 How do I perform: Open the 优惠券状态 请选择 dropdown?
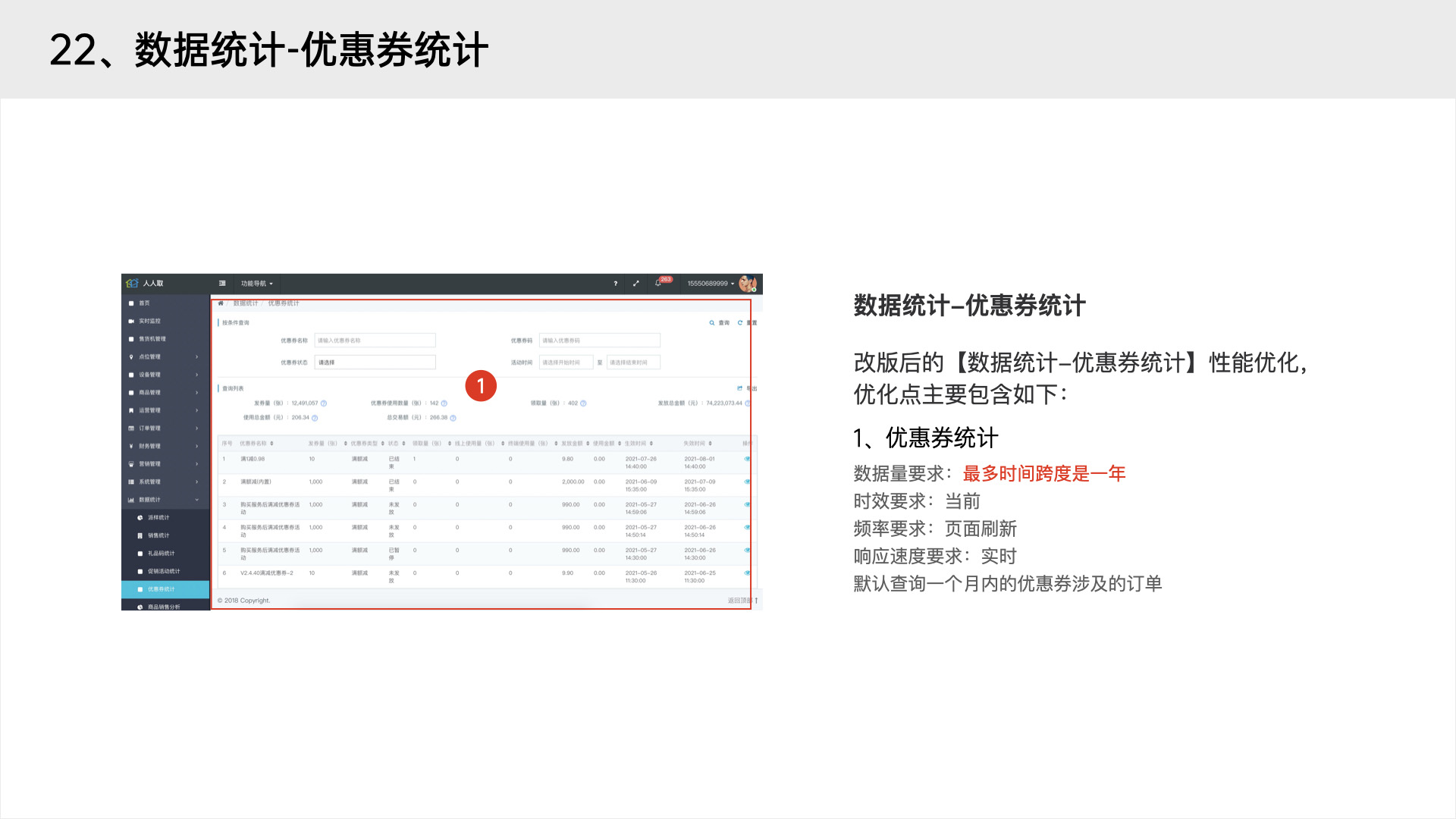coord(375,362)
